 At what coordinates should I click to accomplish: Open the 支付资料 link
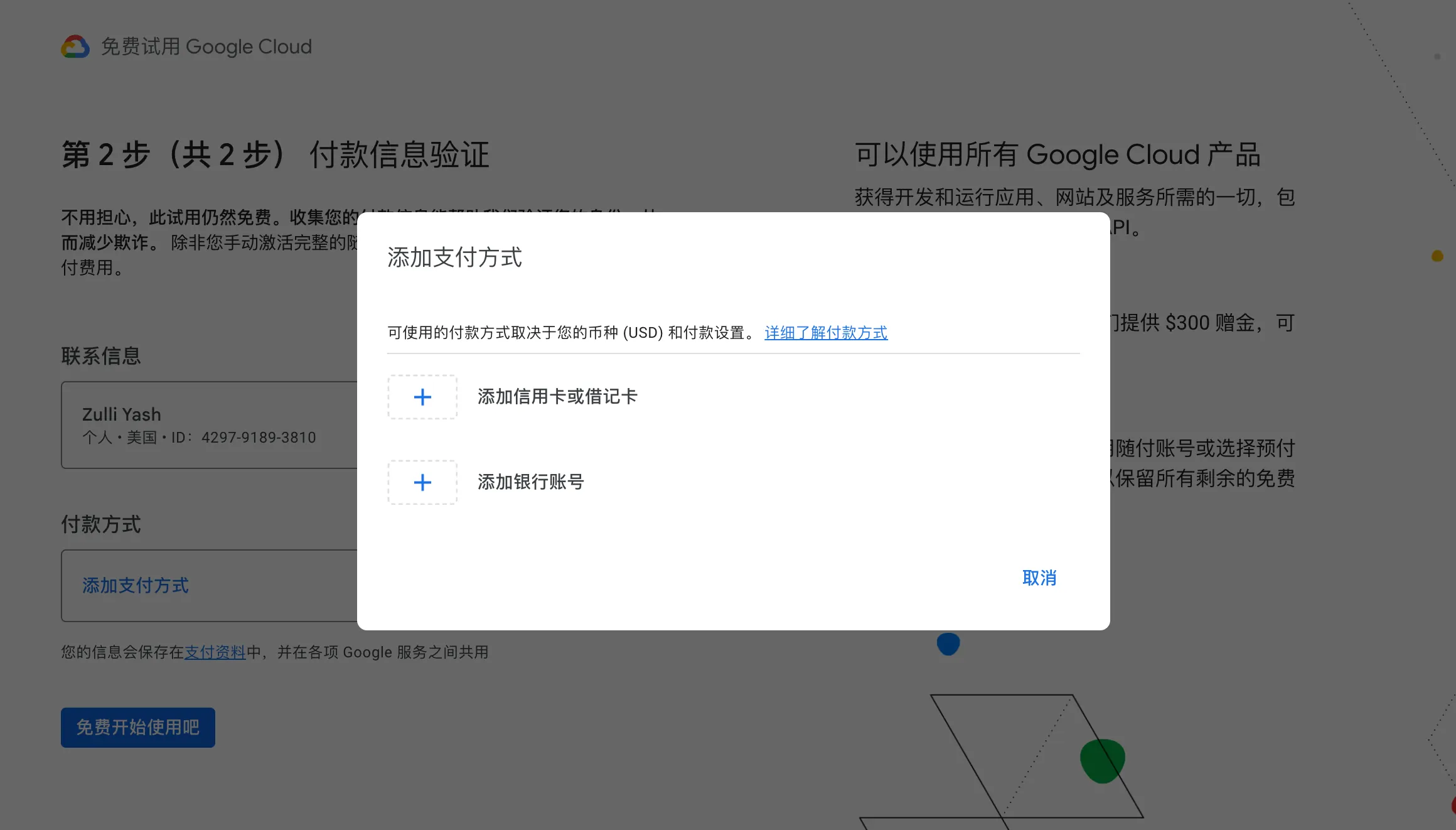click(215, 652)
